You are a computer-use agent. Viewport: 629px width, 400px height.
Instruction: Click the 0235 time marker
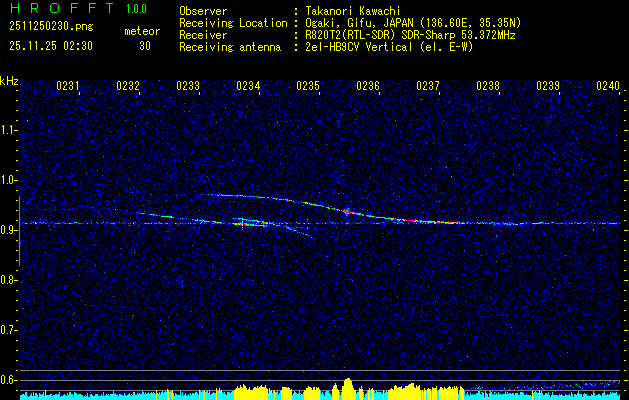click(x=308, y=86)
